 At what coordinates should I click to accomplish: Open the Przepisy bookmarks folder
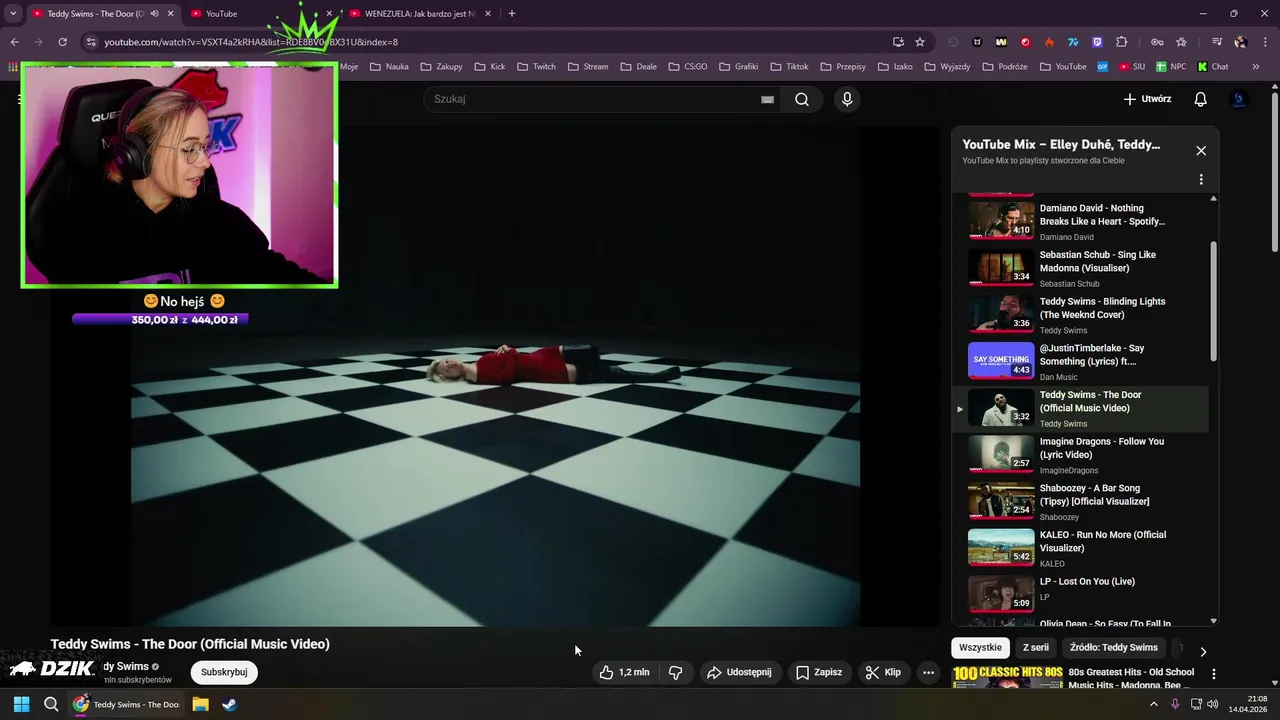[x=843, y=67]
